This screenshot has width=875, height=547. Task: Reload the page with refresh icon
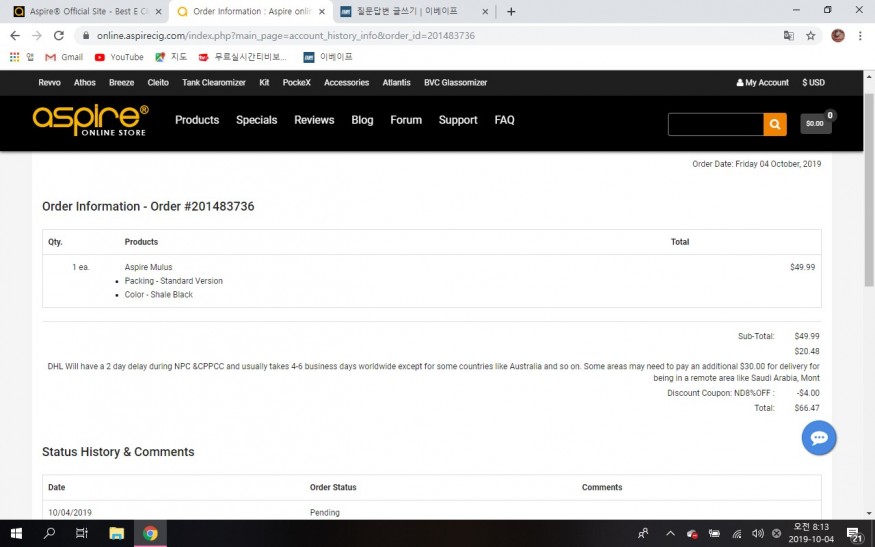pos(59,36)
